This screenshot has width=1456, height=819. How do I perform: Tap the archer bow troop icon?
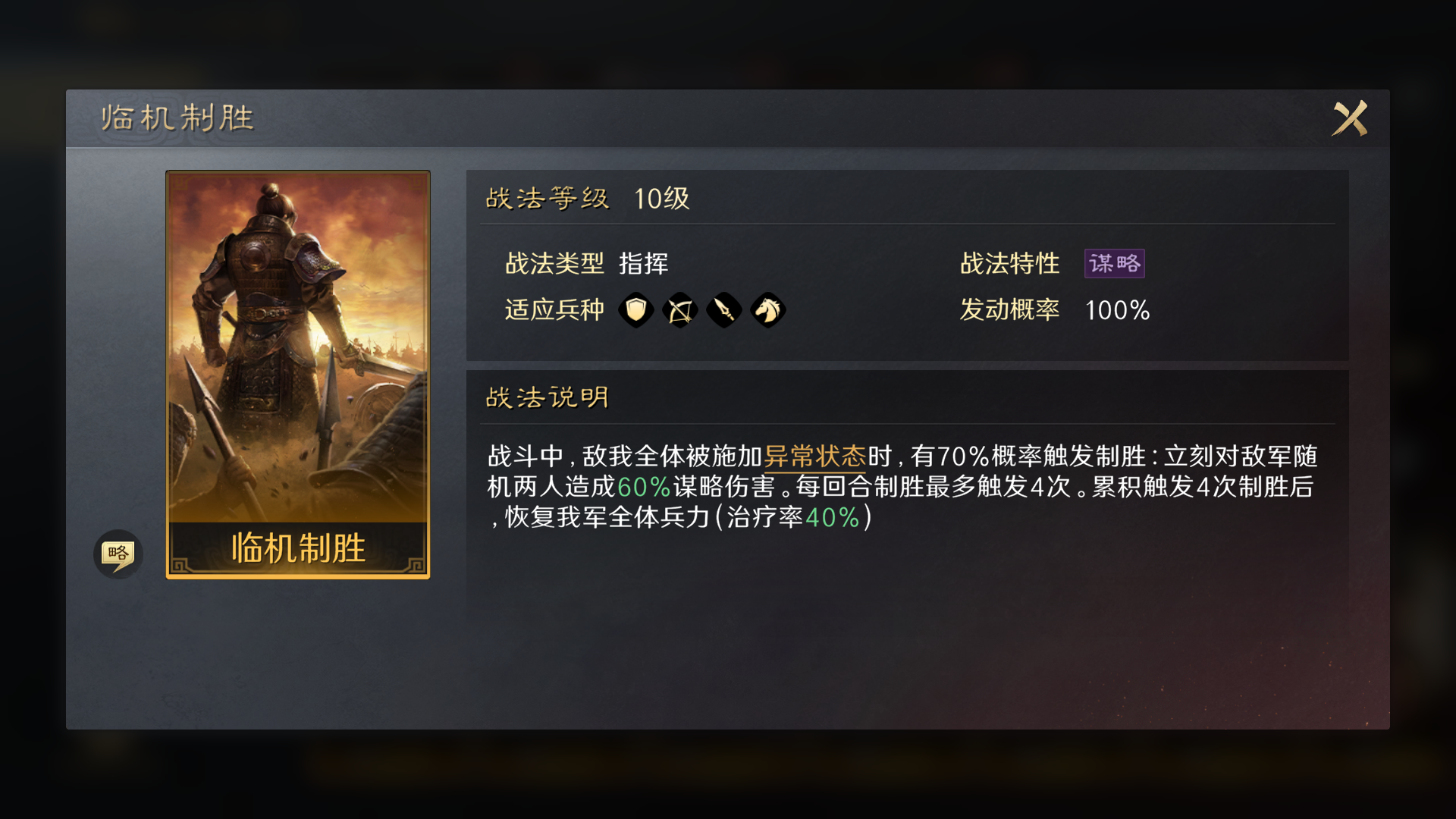(x=680, y=309)
